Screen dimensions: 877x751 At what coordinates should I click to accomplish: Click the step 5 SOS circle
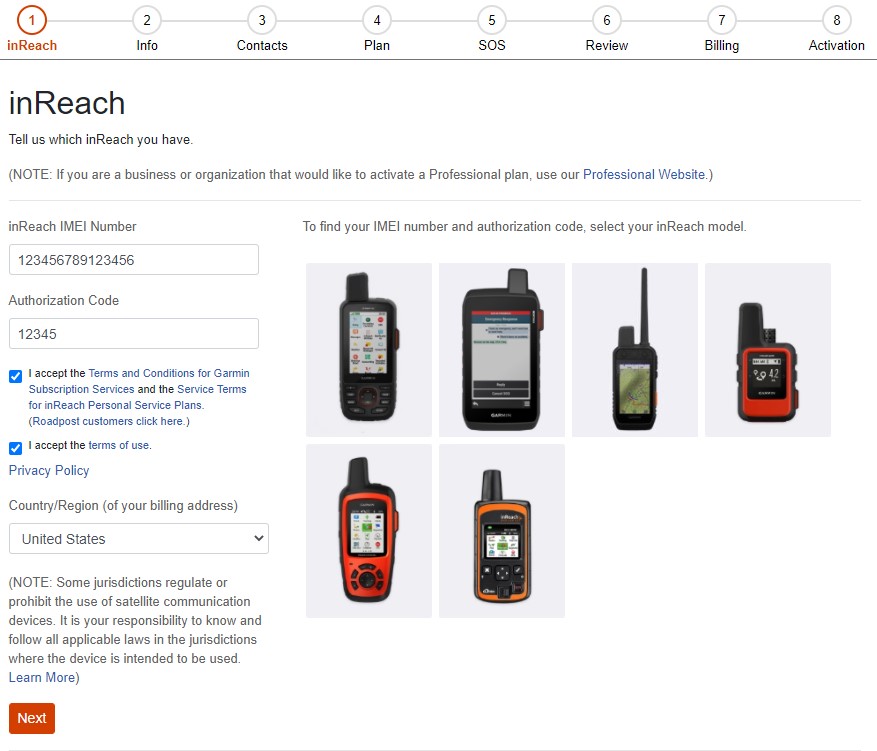point(491,20)
